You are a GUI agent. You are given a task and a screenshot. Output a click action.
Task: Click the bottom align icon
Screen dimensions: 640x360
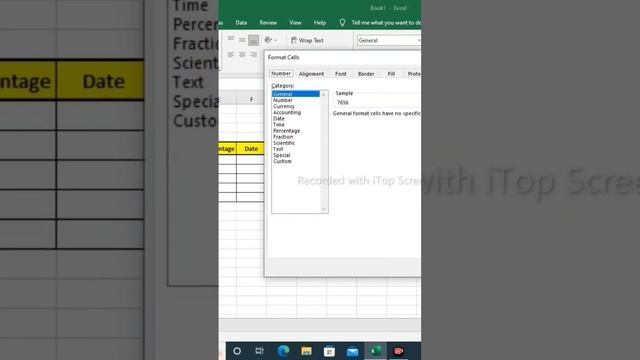pos(253,40)
